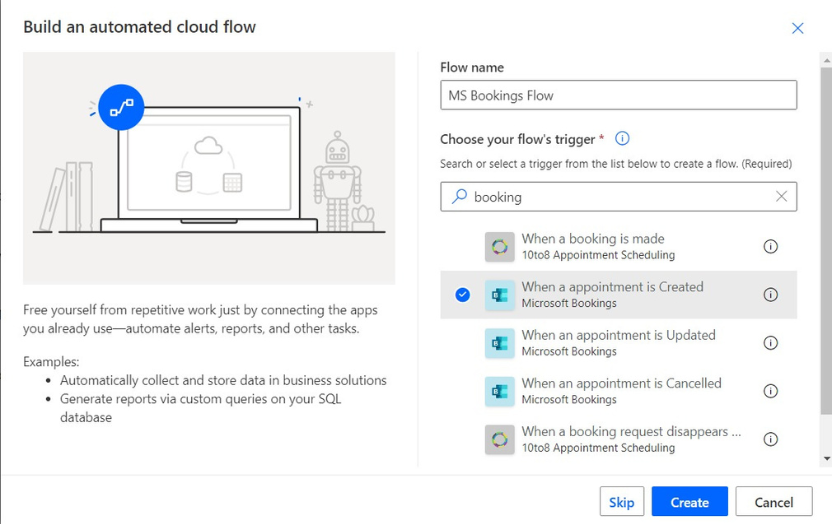Click info icon for When a appointment is Created
The image size is (832, 524).
click(x=770, y=294)
